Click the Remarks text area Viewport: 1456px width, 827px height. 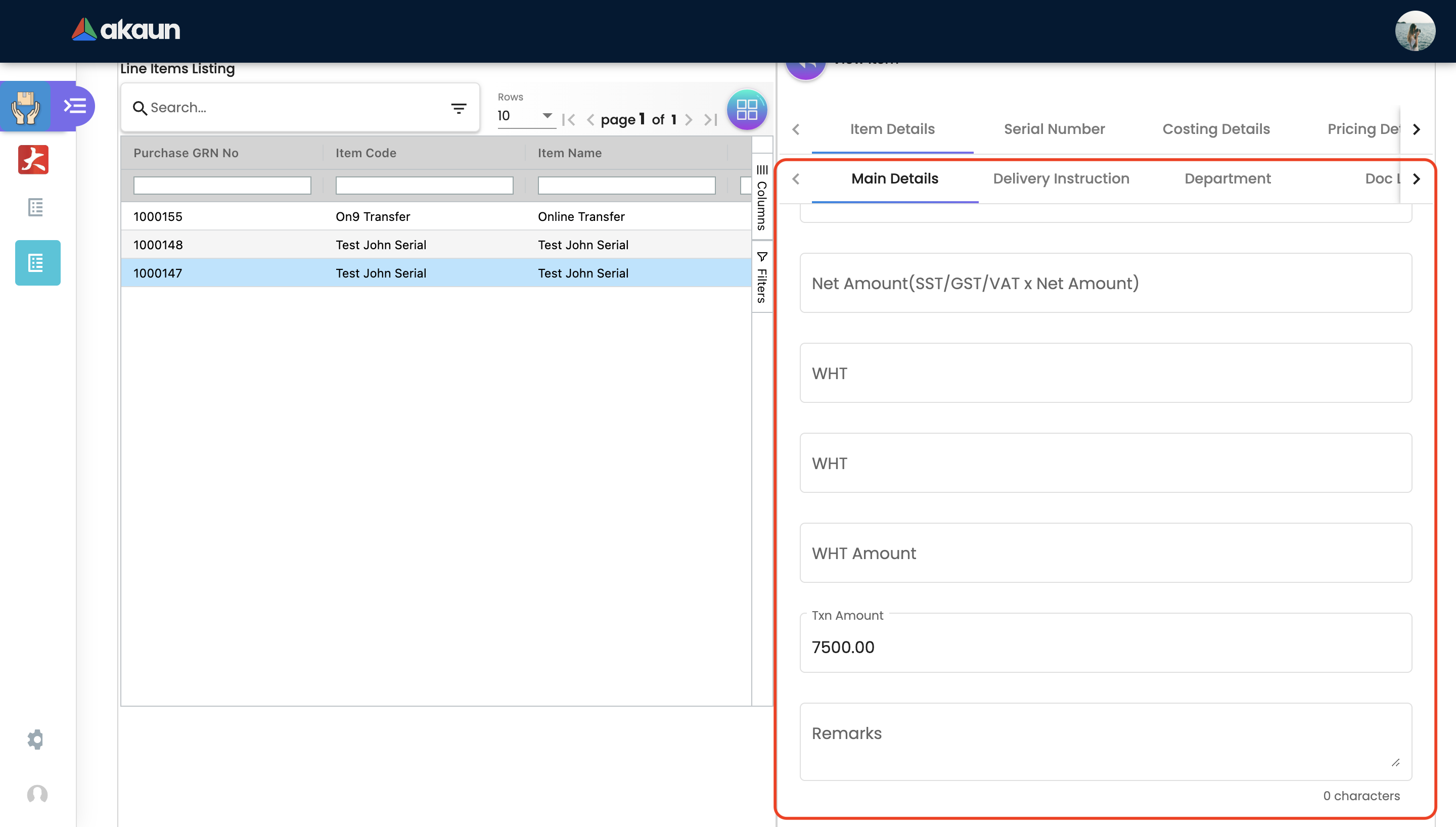coord(1105,741)
